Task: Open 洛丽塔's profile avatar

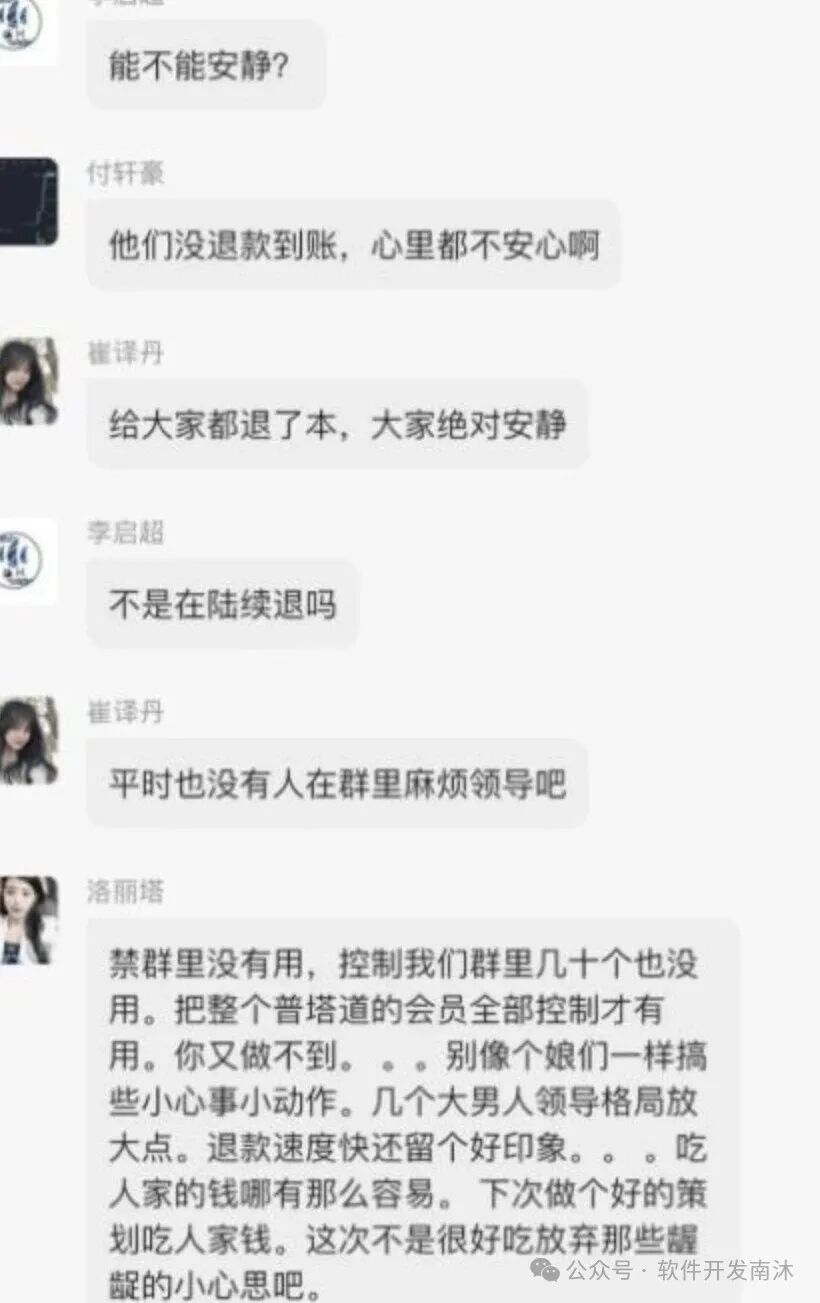Action: coord(27,920)
